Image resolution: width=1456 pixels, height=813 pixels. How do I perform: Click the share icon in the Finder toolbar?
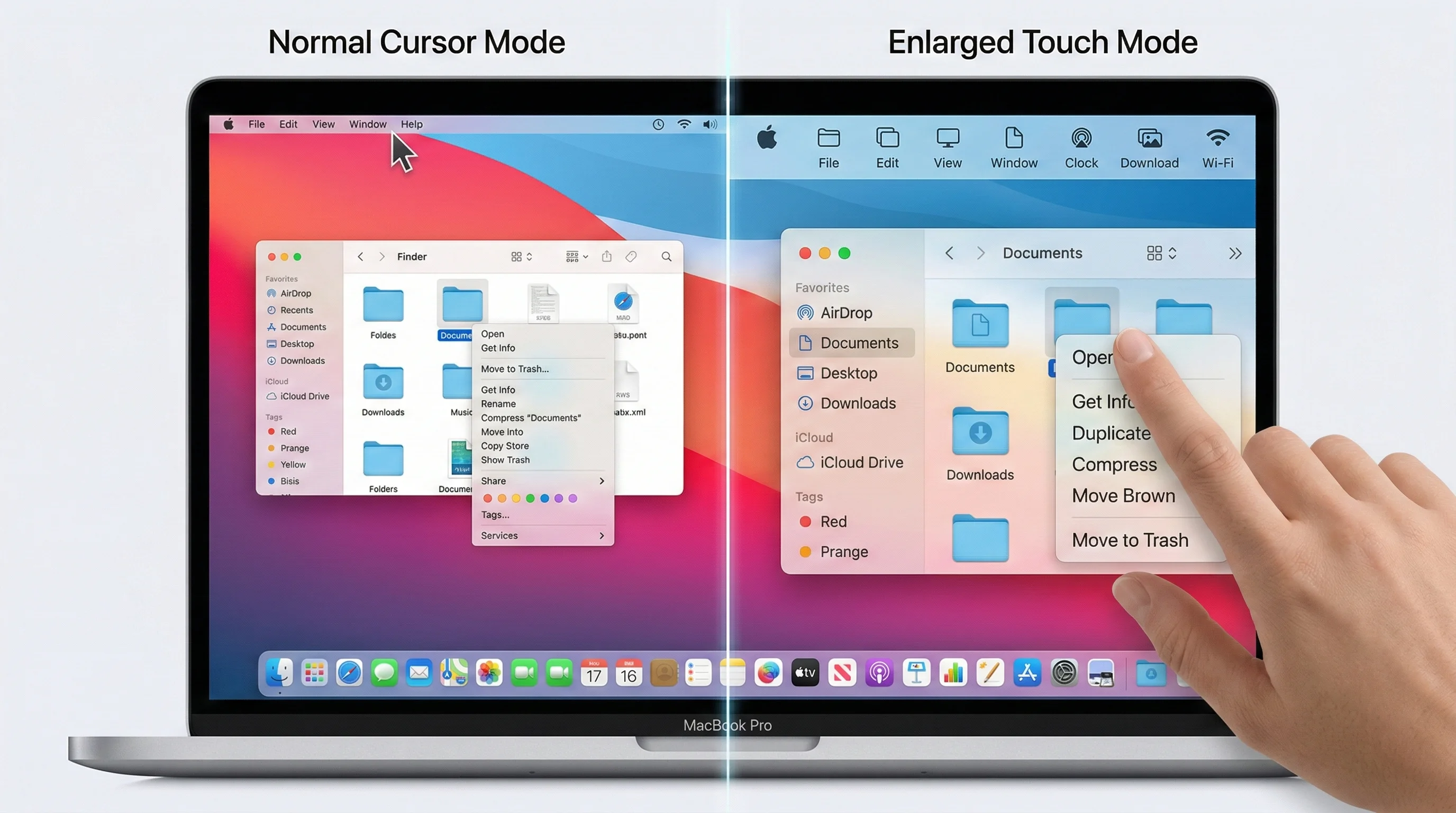point(606,256)
